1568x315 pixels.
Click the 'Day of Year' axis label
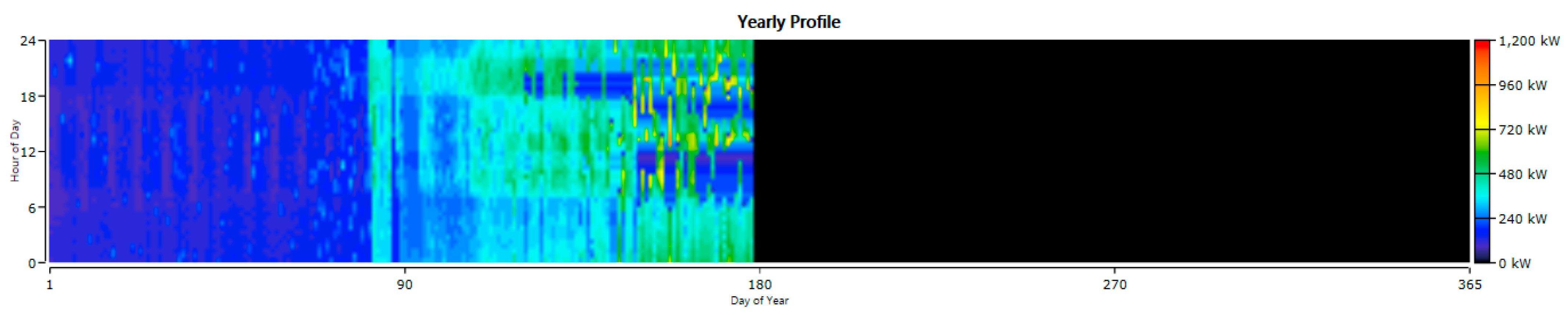pos(759,300)
